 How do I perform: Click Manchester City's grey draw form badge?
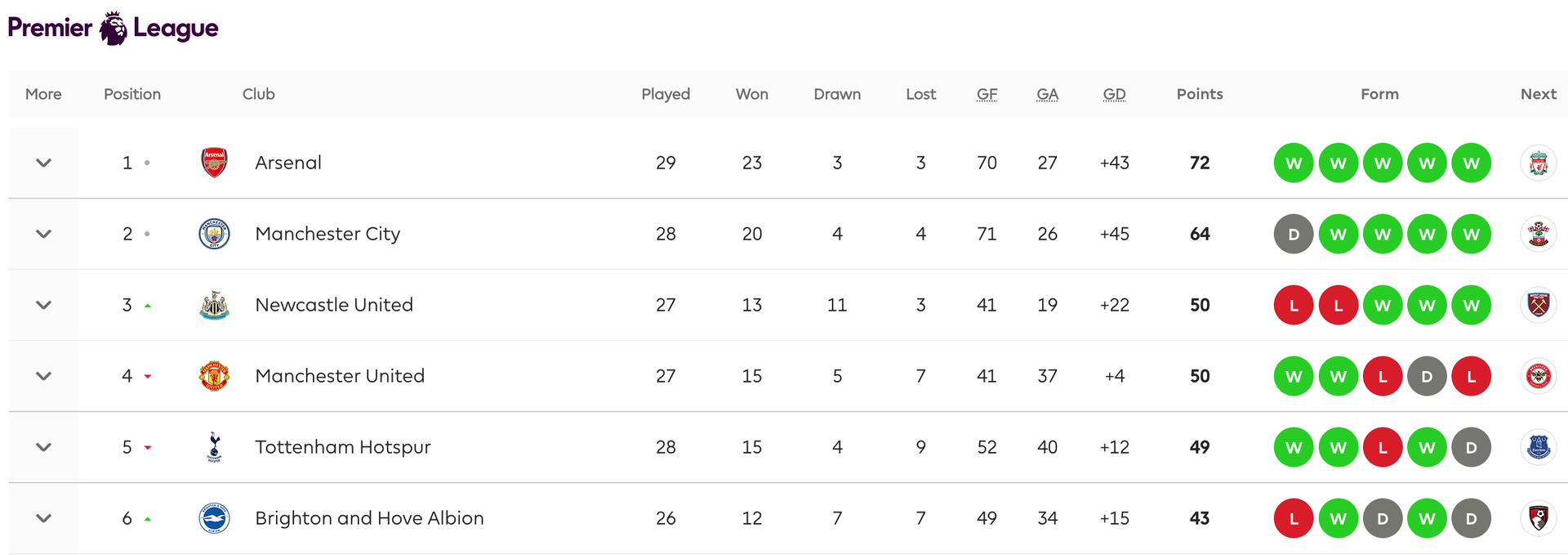[x=1294, y=235]
